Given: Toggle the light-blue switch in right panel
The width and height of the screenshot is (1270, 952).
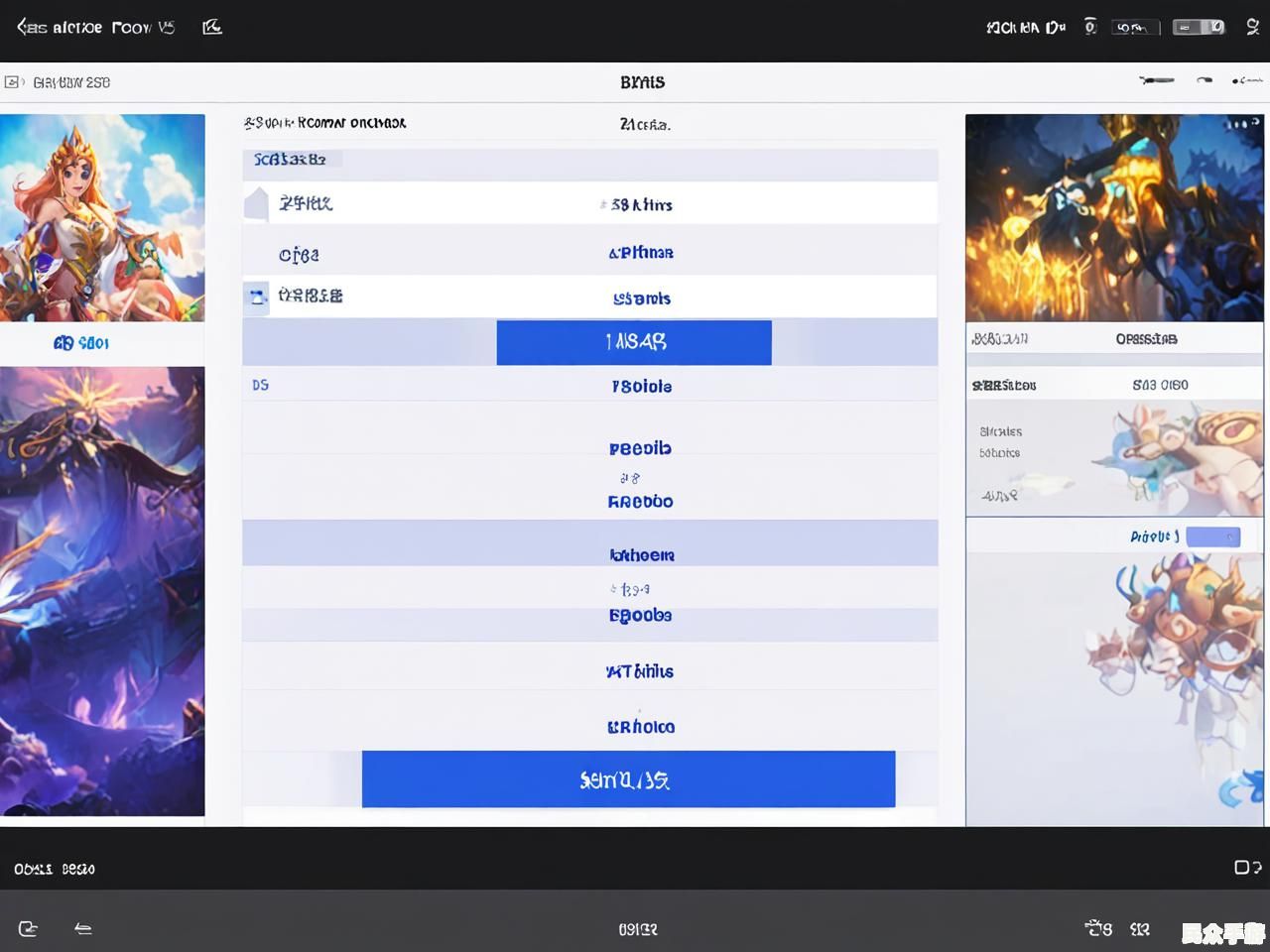Looking at the screenshot, I should [x=1212, y=536].
